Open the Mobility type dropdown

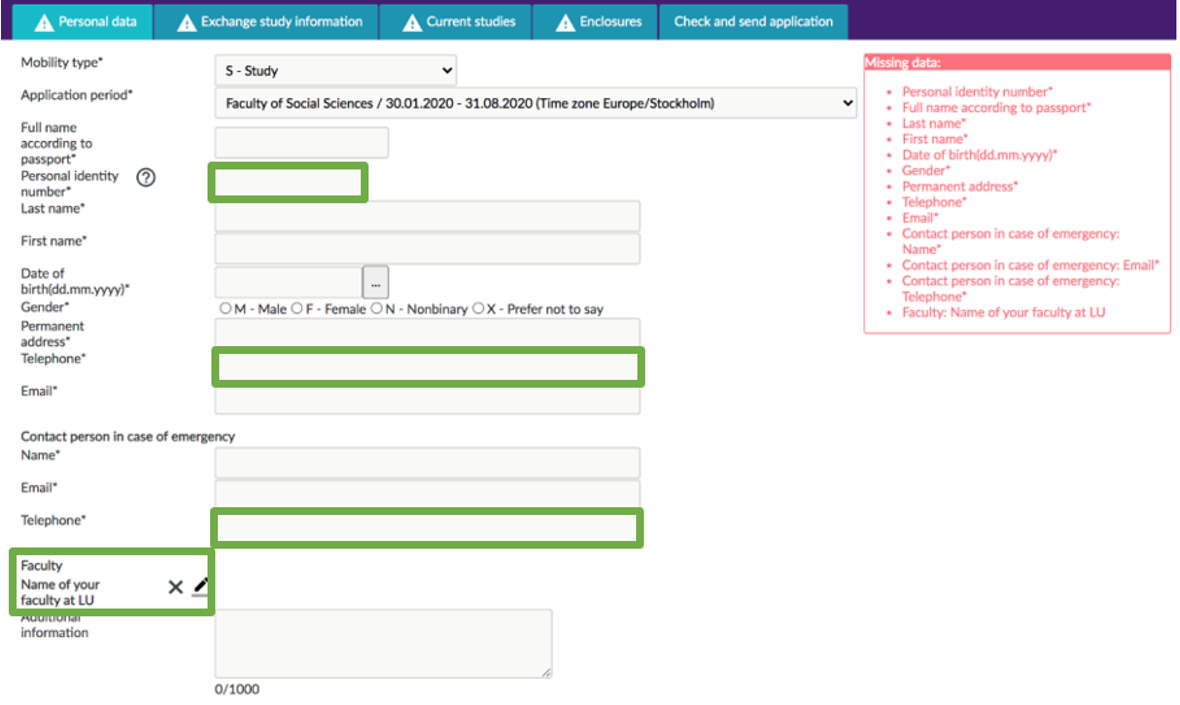(336, 71)
